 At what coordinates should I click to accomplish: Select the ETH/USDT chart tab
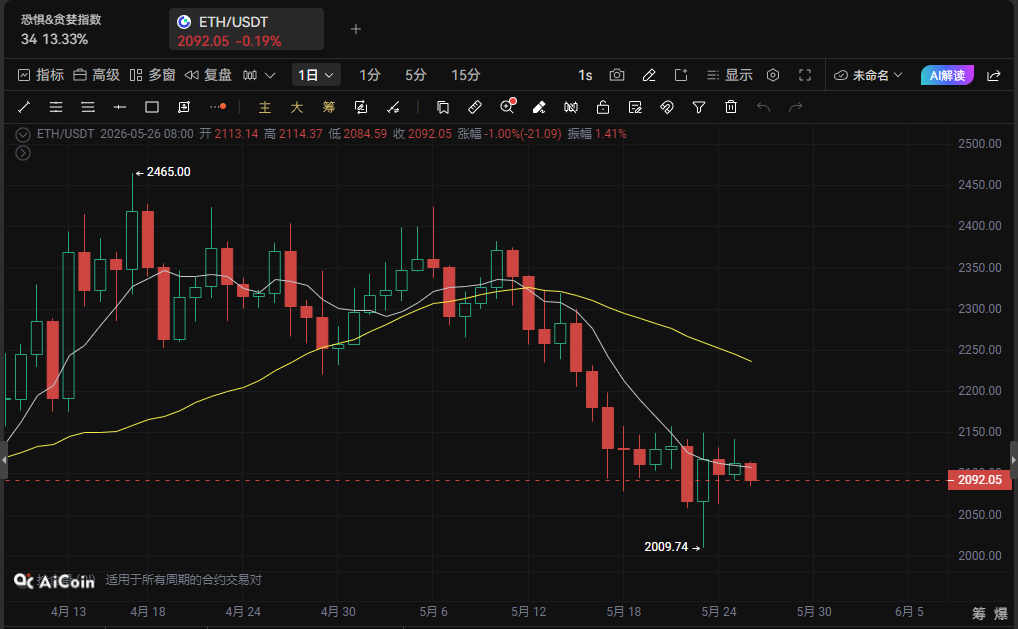point(247,29)
